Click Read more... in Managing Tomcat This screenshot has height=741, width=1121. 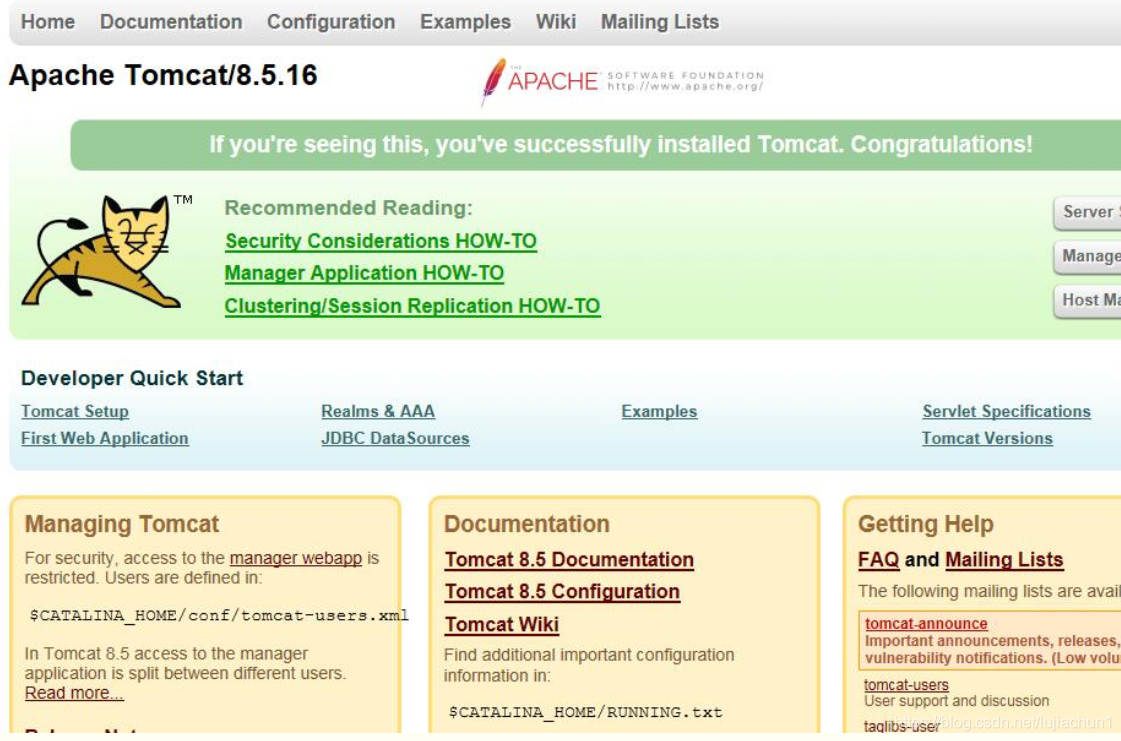click(x=74, y=693)
